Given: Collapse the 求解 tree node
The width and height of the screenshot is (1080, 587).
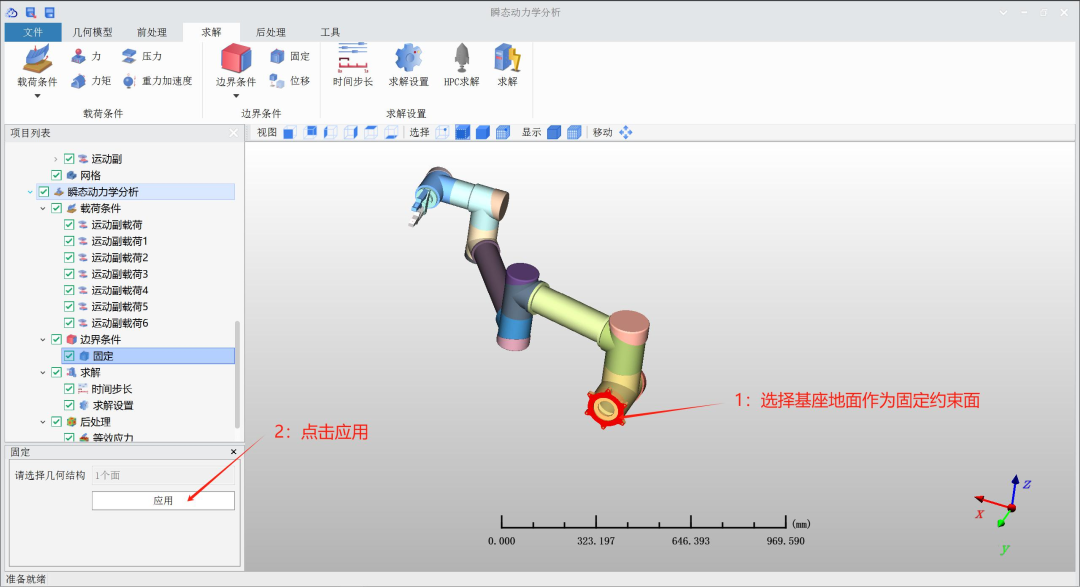Looking at the screenshot, I should [43, 373].
